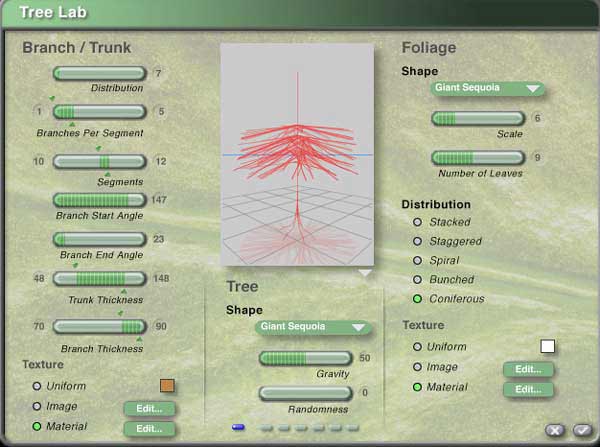The height and width of the screenshot is (447, 600).
Task: Click the red wireframe tree preview
Action: (x=297, y=155)
